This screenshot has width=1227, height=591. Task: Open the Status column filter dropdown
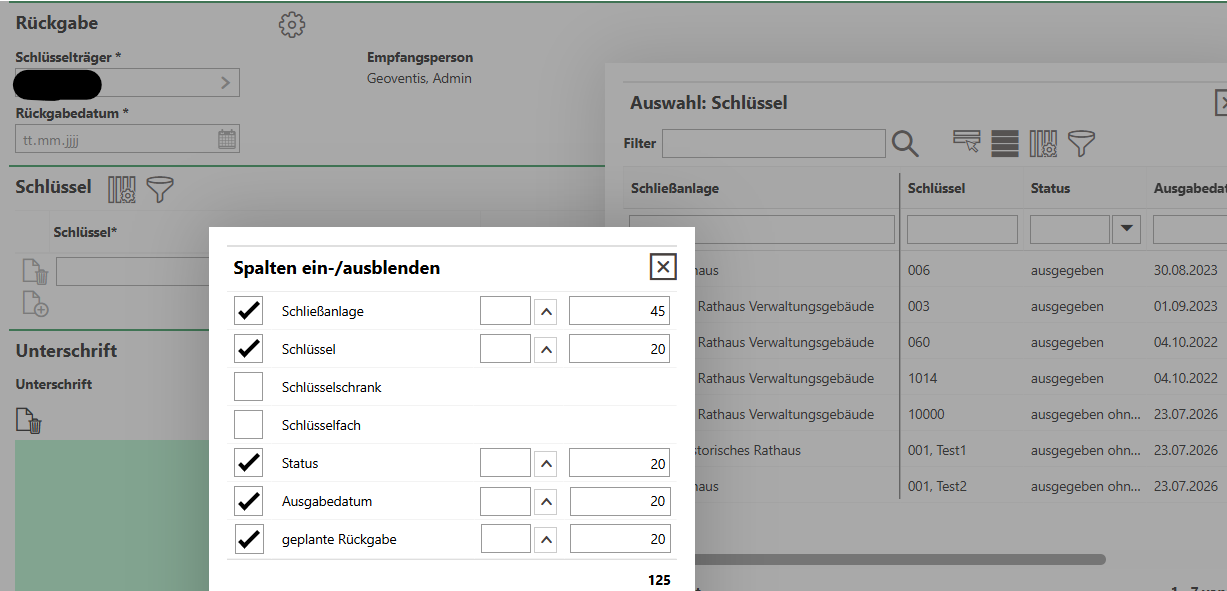click(1127, 229)
